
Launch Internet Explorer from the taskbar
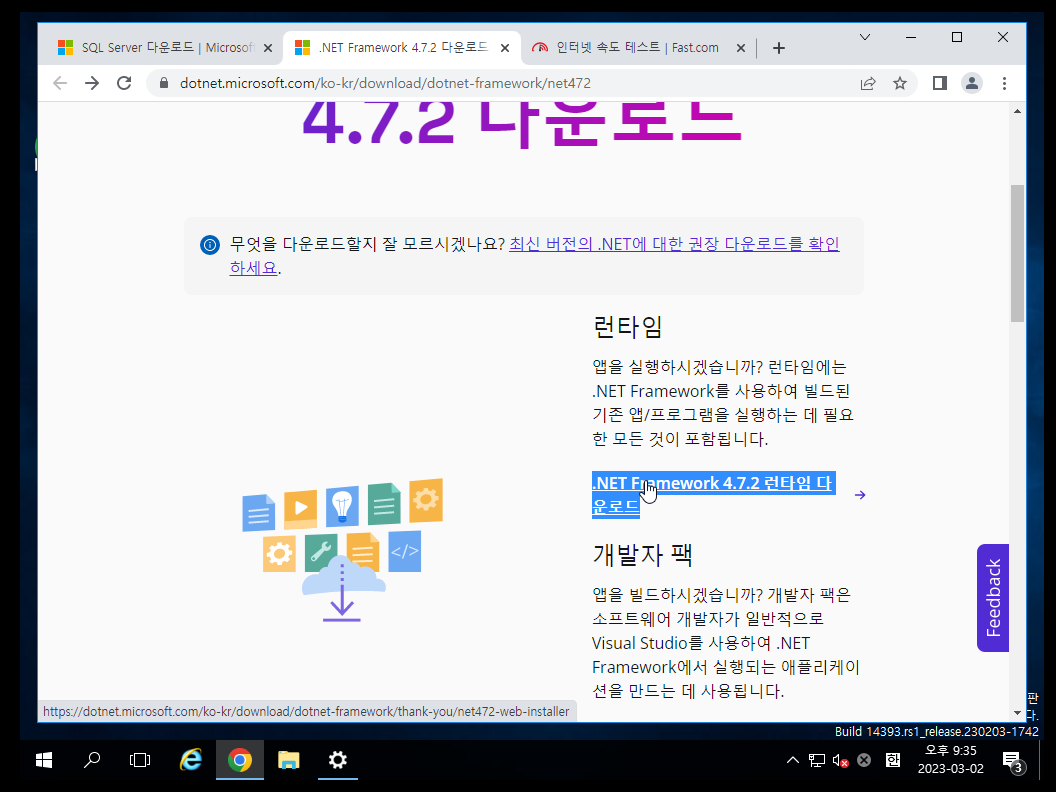coord(191,760)
